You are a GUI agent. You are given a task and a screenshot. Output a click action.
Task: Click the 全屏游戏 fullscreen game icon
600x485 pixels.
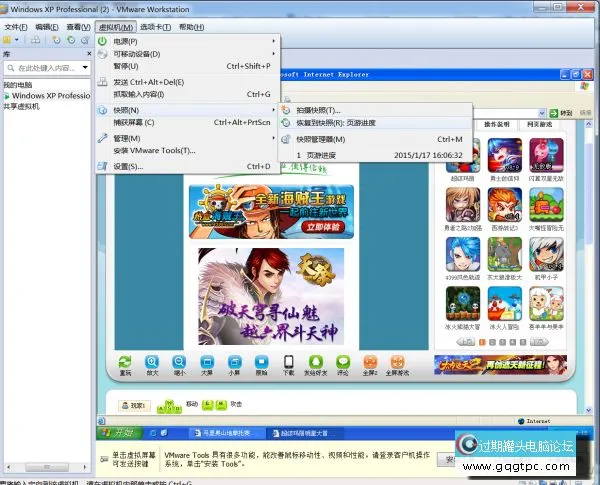397,362
